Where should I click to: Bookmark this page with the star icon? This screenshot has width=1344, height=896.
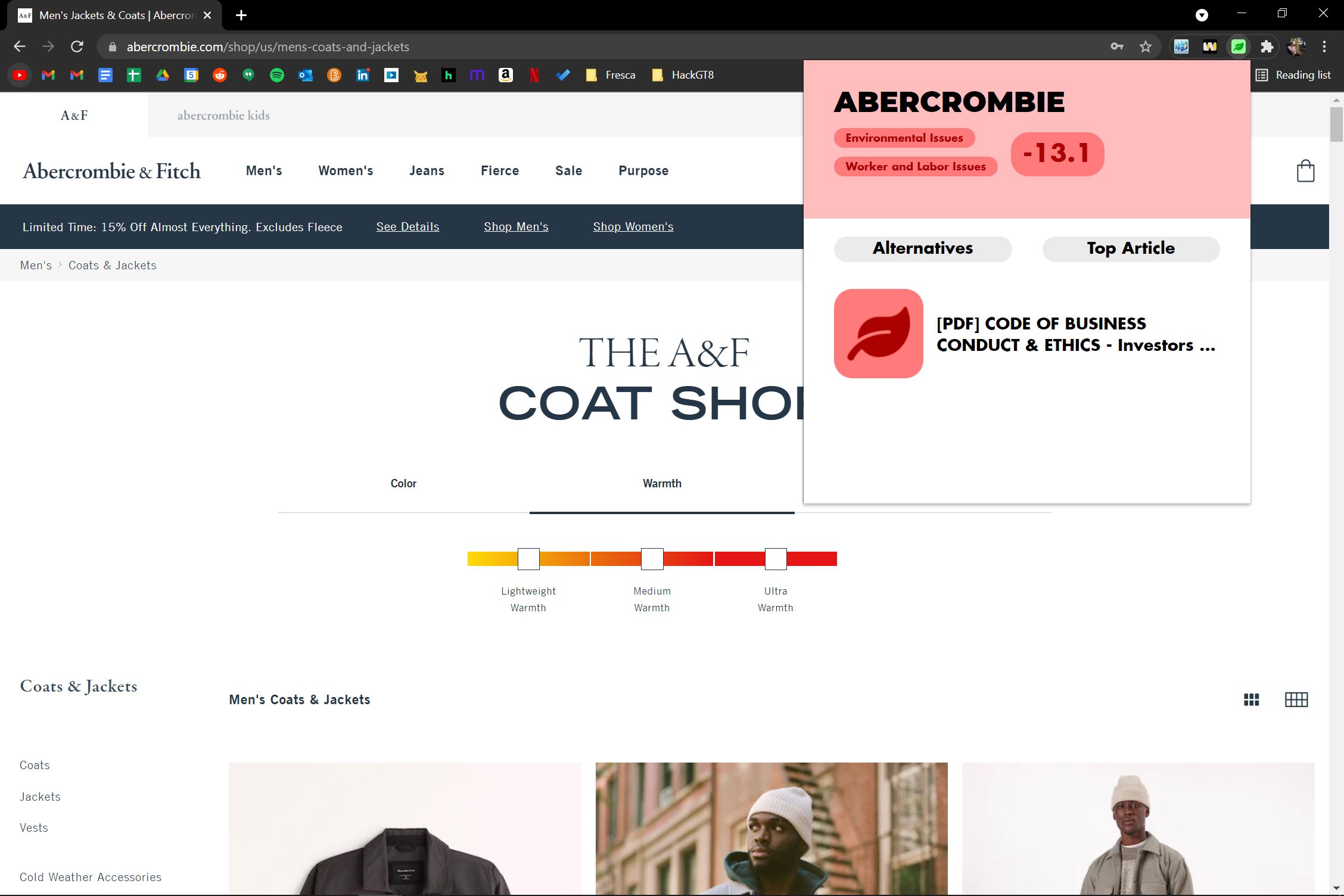click(x=1145, y=46)
